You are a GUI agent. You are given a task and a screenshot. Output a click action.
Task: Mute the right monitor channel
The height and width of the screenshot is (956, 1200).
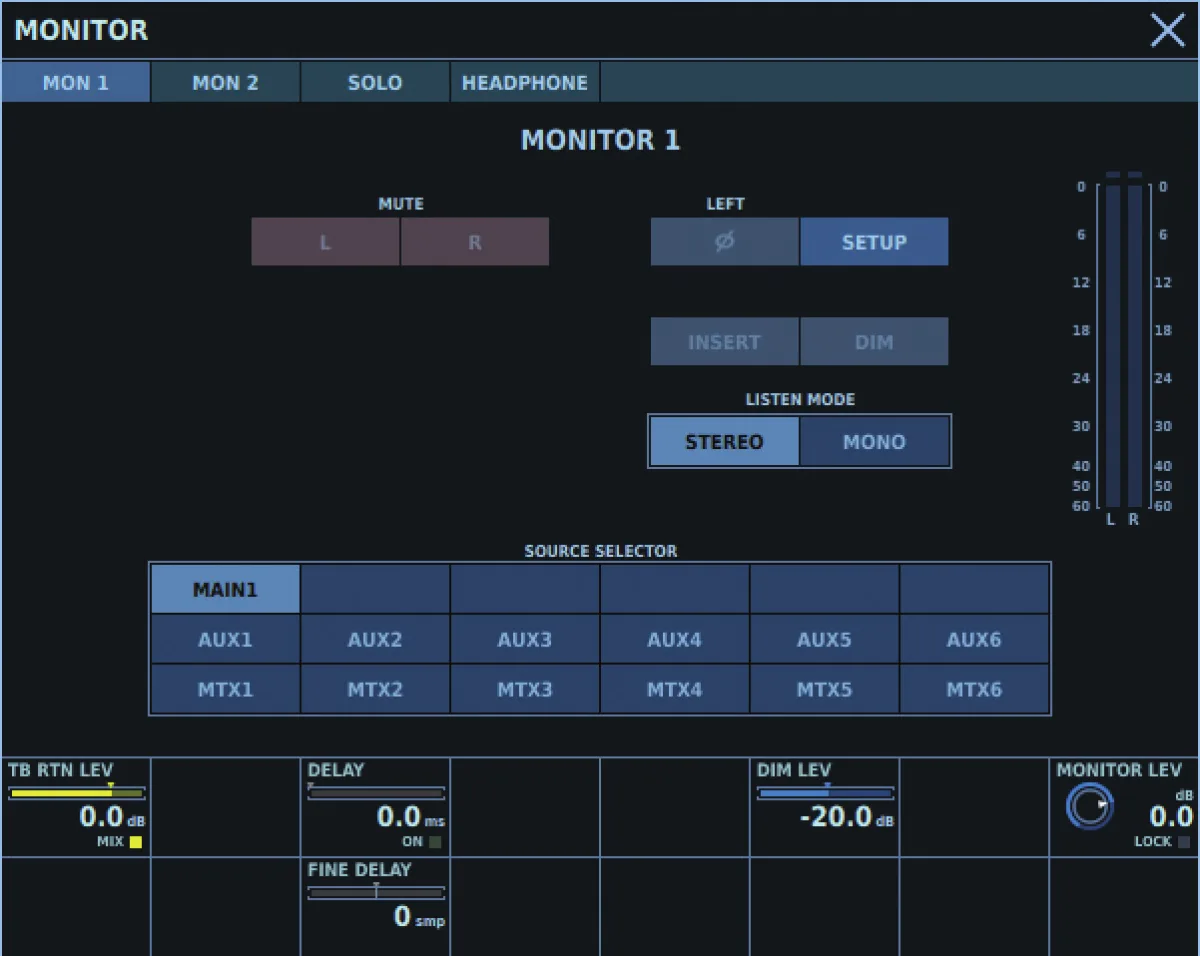point(475,242)
